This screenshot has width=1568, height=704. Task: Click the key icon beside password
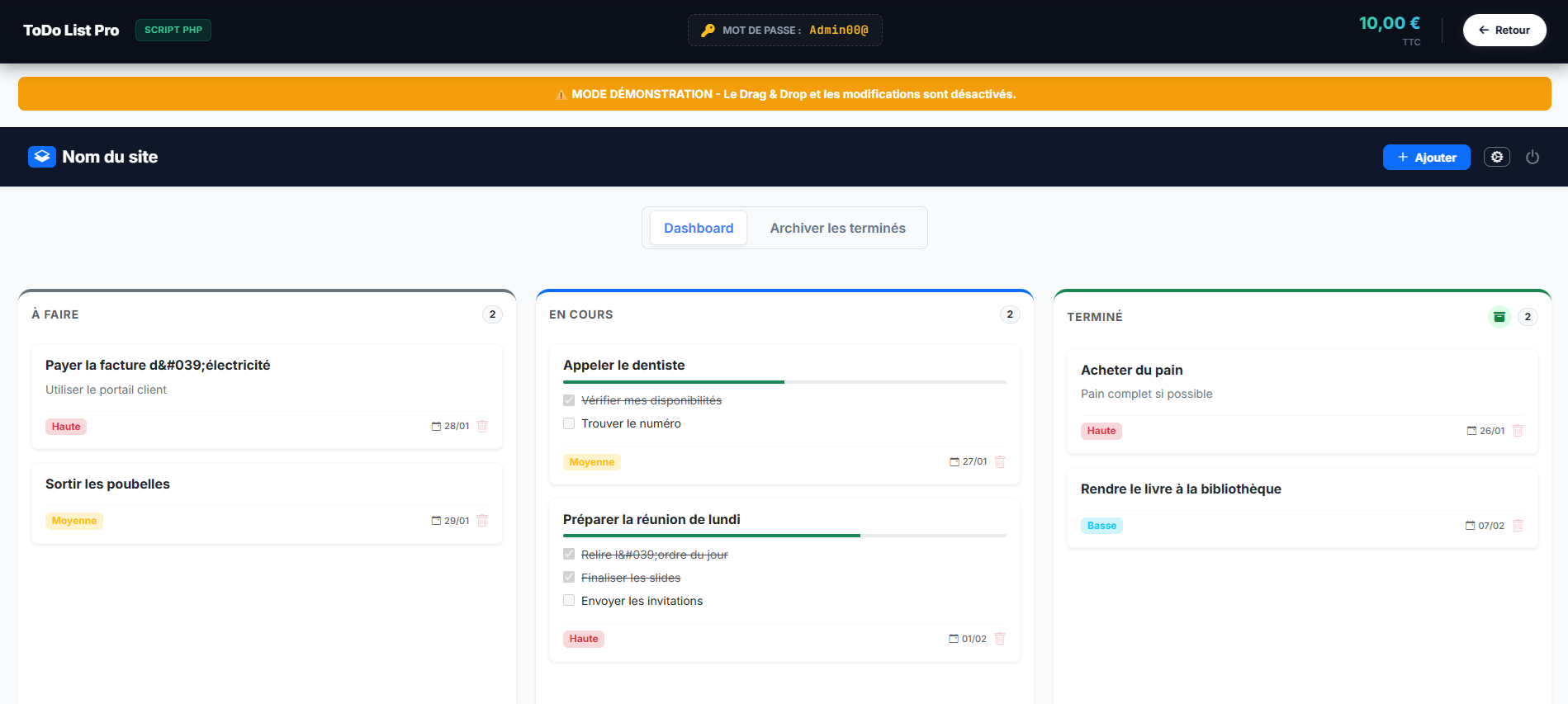pyautogui.click(x=708, y=31)
